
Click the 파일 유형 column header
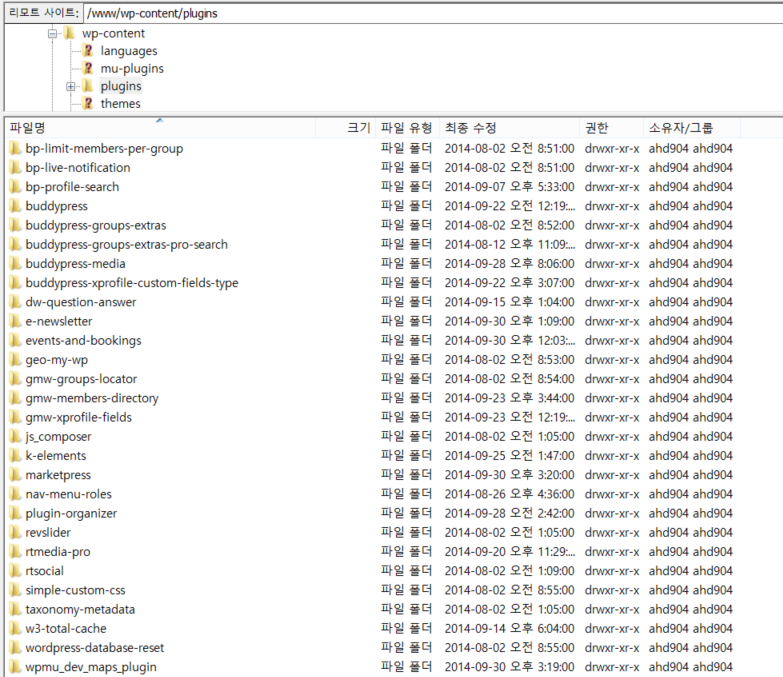click(406, 128)
